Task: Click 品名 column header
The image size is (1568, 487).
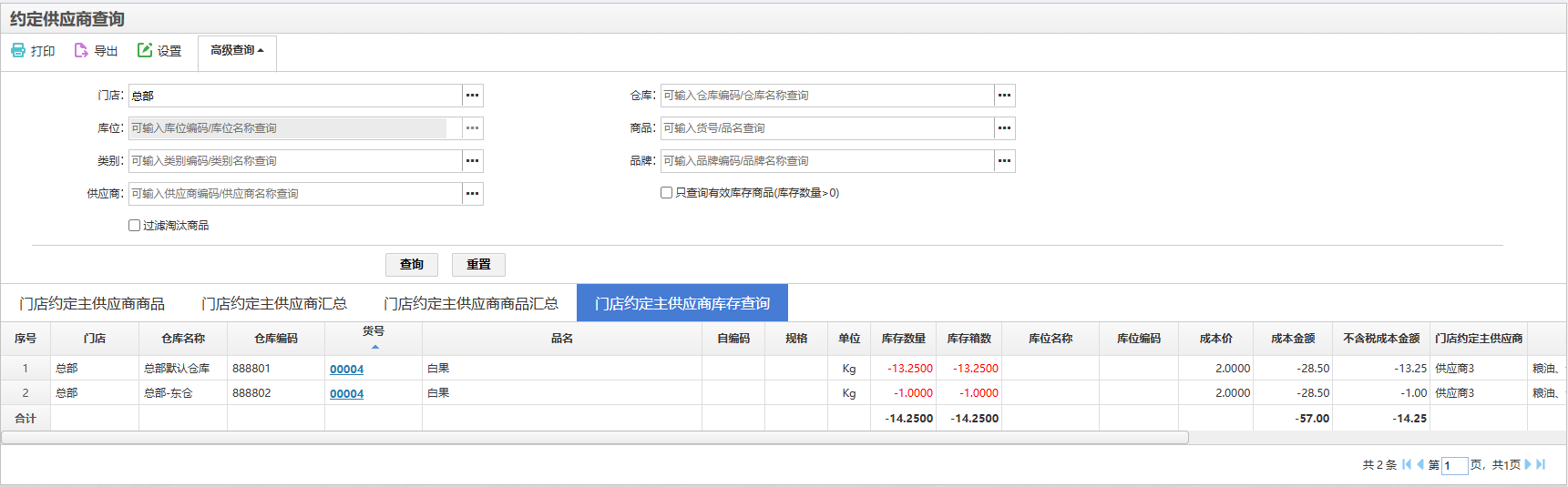Action: 562,339
